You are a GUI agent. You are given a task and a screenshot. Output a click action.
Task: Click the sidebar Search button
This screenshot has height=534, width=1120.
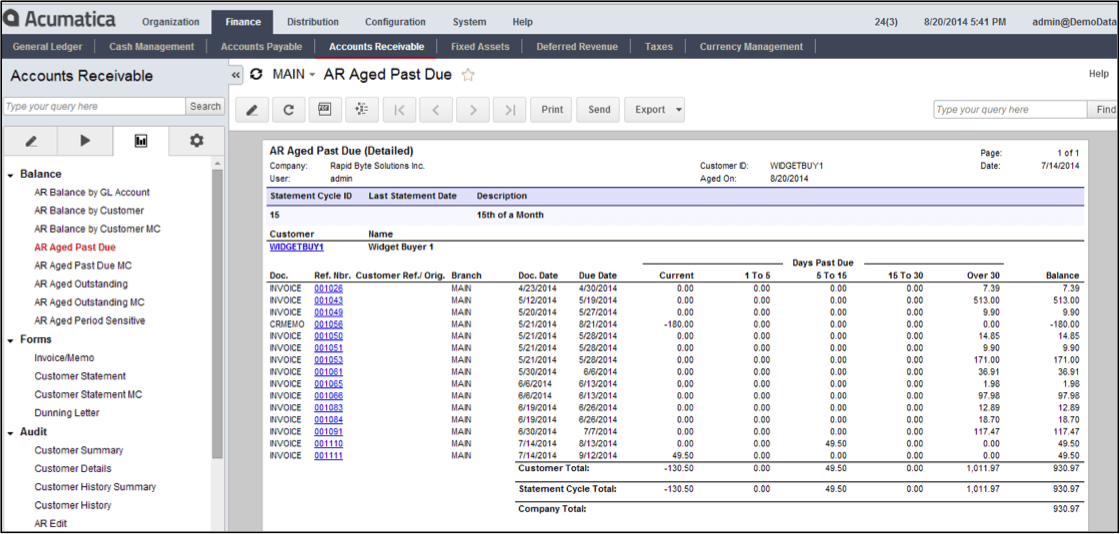tap(205, 106)
